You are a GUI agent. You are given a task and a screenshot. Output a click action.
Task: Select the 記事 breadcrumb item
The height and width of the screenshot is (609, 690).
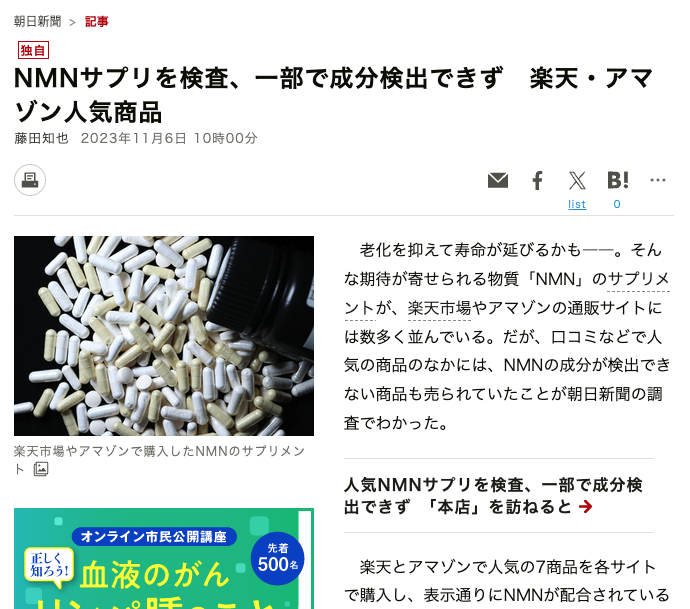coord(96,21)
